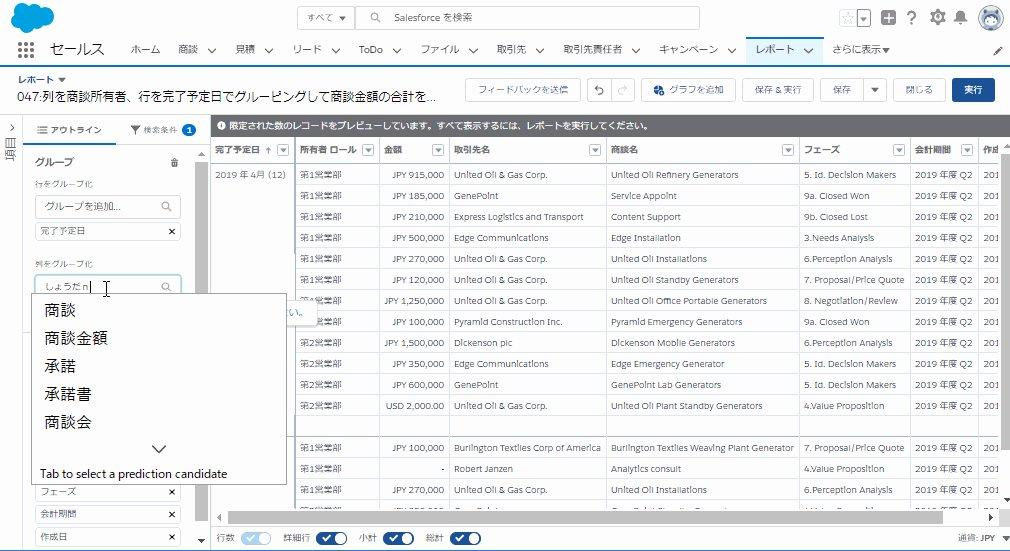Open the 見積 tab dropdown chevron
Viewport: 1010px width, 551px height.
[268, 50]
